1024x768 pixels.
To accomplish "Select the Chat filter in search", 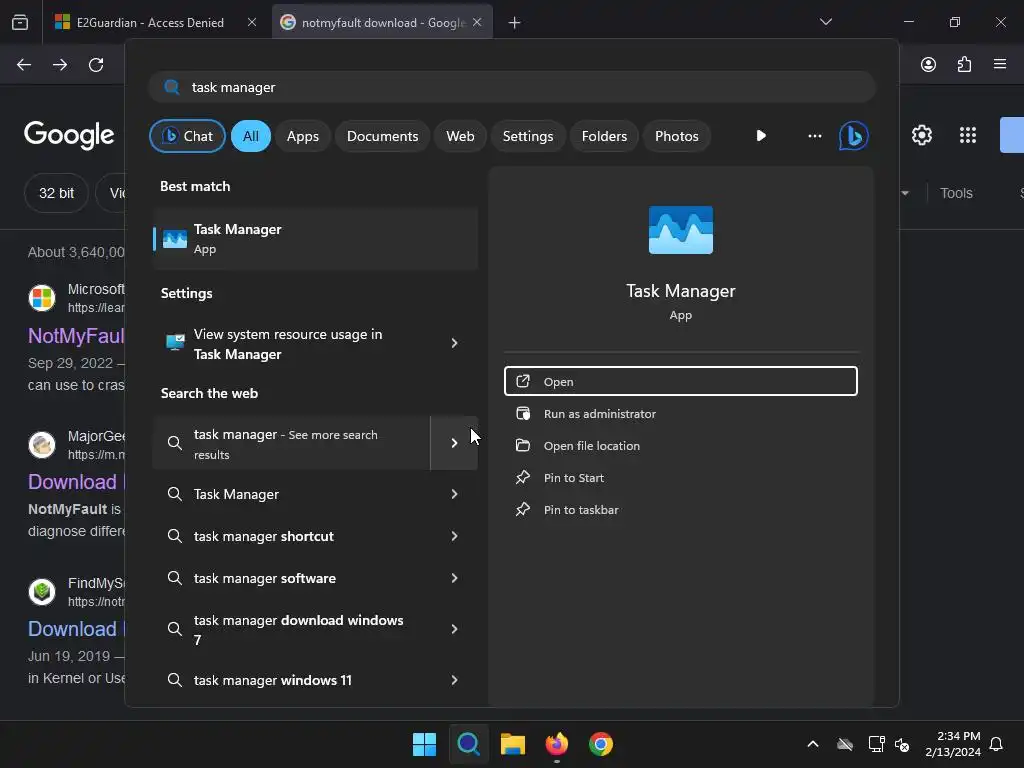I will pyautogui.click(x=187, y=136).
